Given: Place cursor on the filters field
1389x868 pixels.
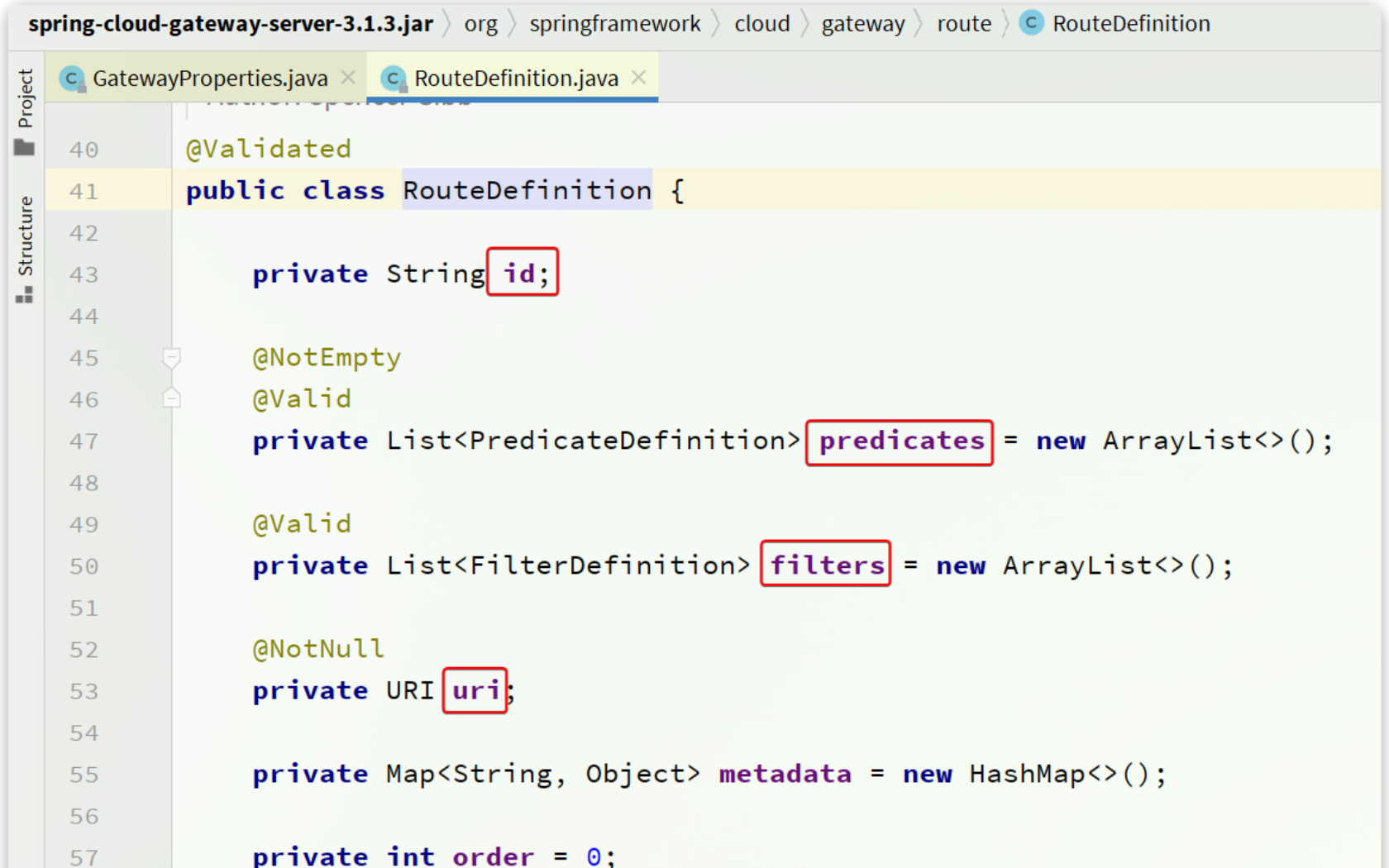Looking at the screenshot, I should click(827, 565).
